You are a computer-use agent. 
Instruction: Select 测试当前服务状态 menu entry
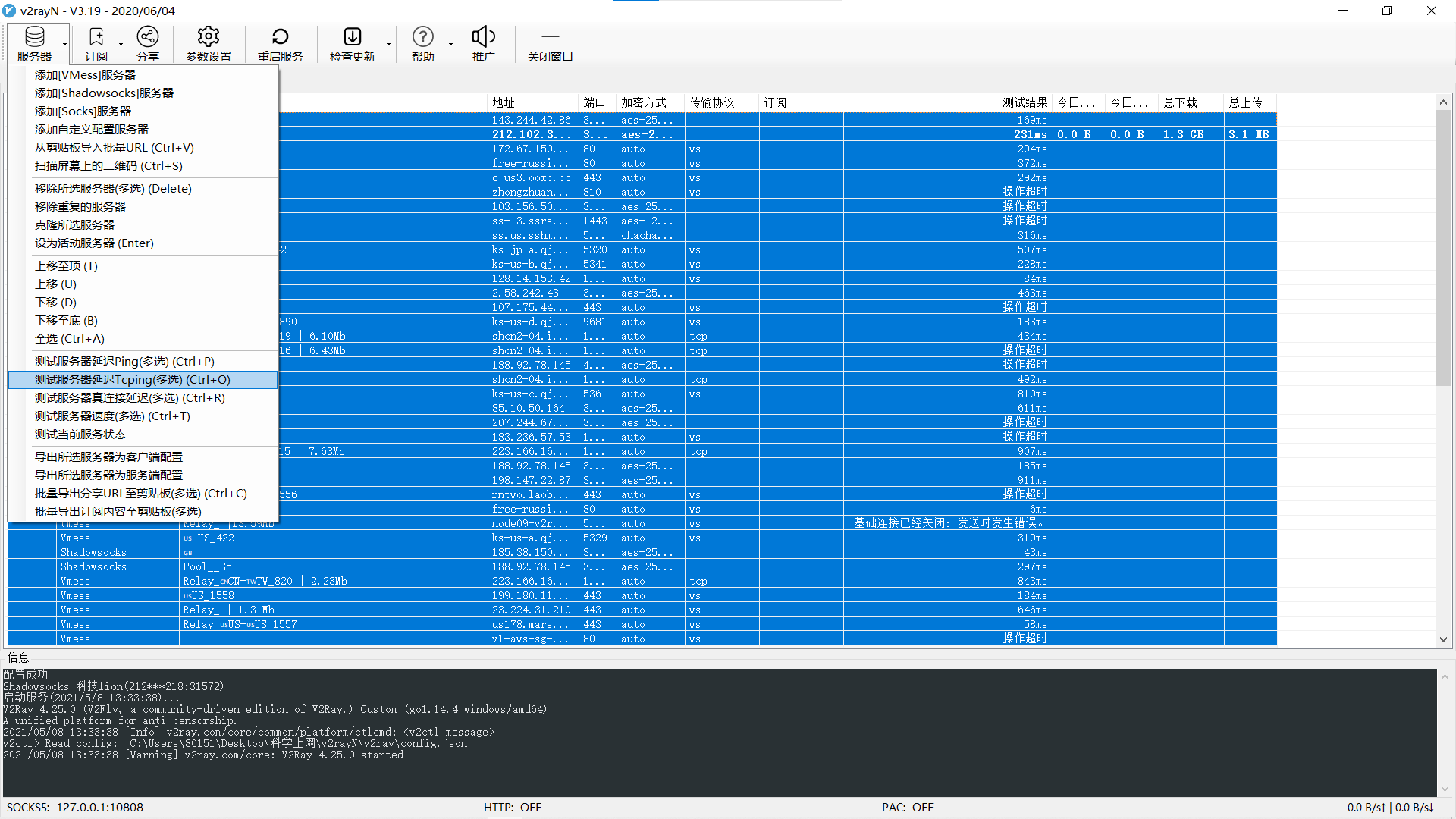pyautogui.click(x=143, y=434)
